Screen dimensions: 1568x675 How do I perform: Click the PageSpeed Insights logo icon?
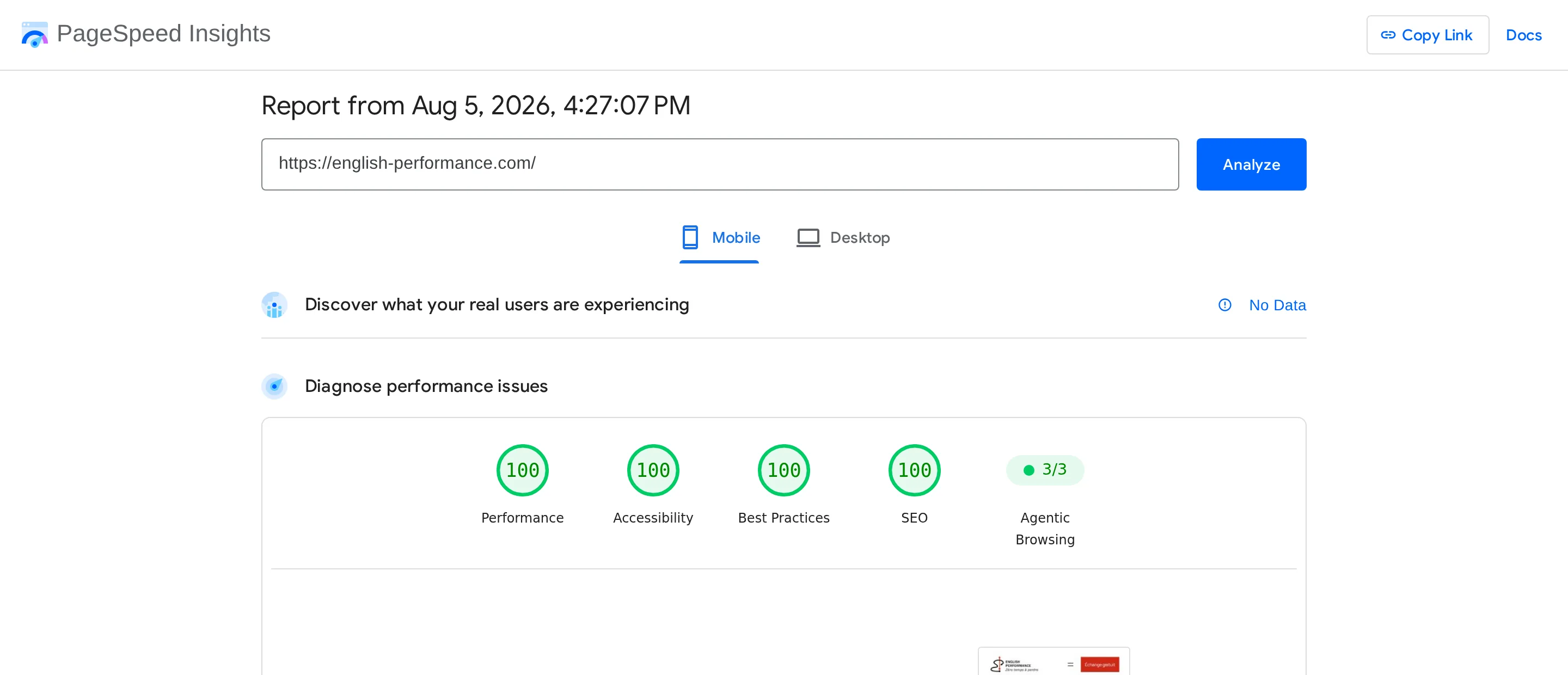tap(34, 35)
